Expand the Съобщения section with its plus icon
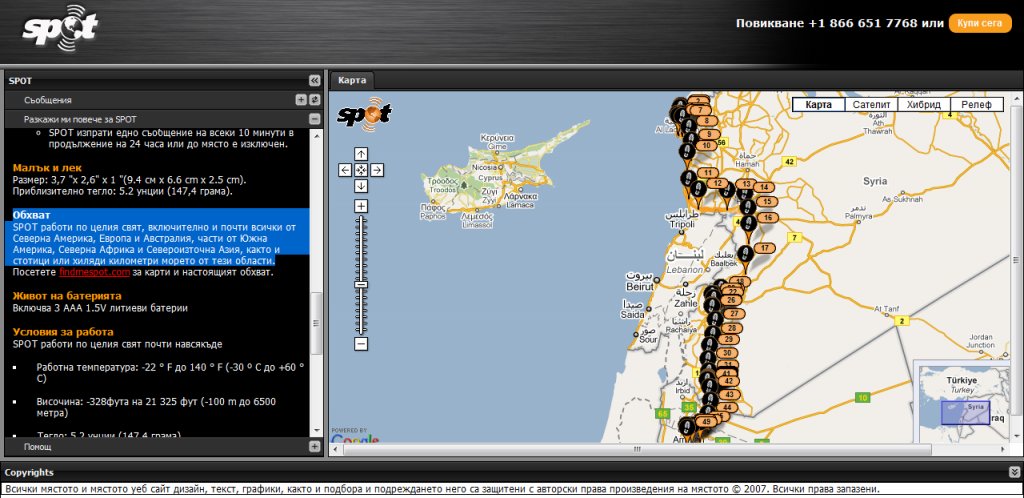This screenshot has height=498, width=1024. 300,100
